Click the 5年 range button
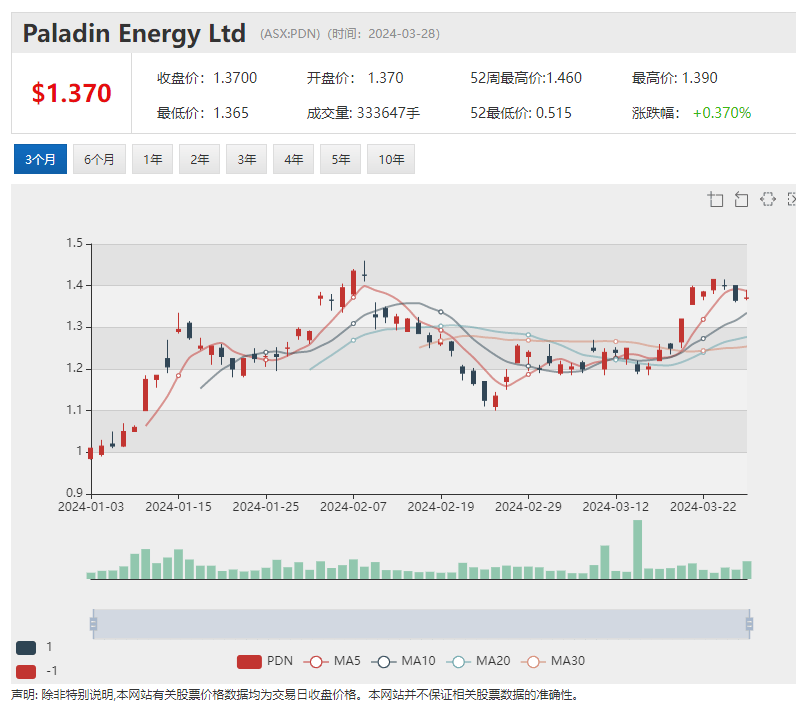 340,158
